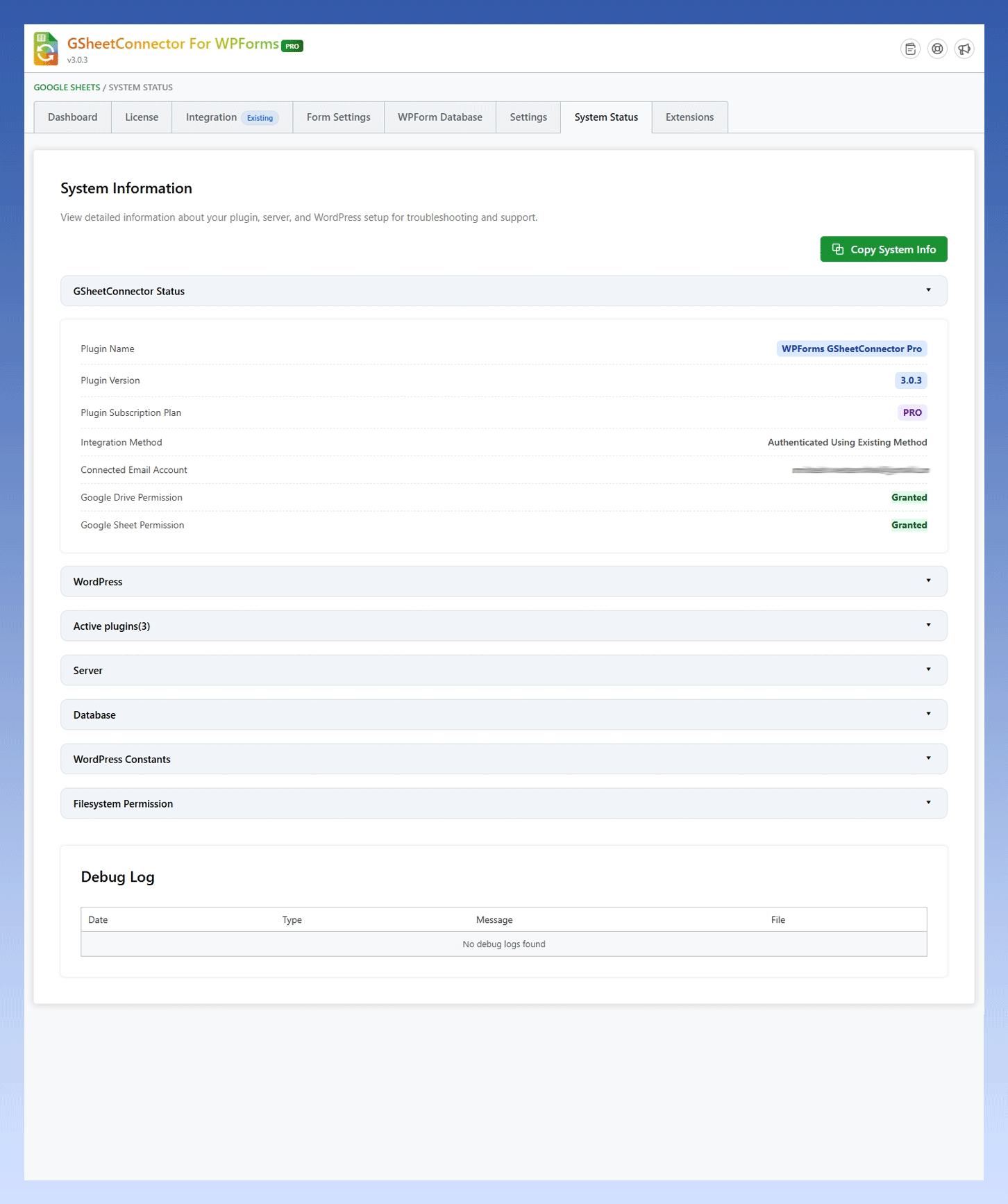The image size is (1008, 1204).
Task: Click the Plugin Version label
Action: tap(110, 381)
